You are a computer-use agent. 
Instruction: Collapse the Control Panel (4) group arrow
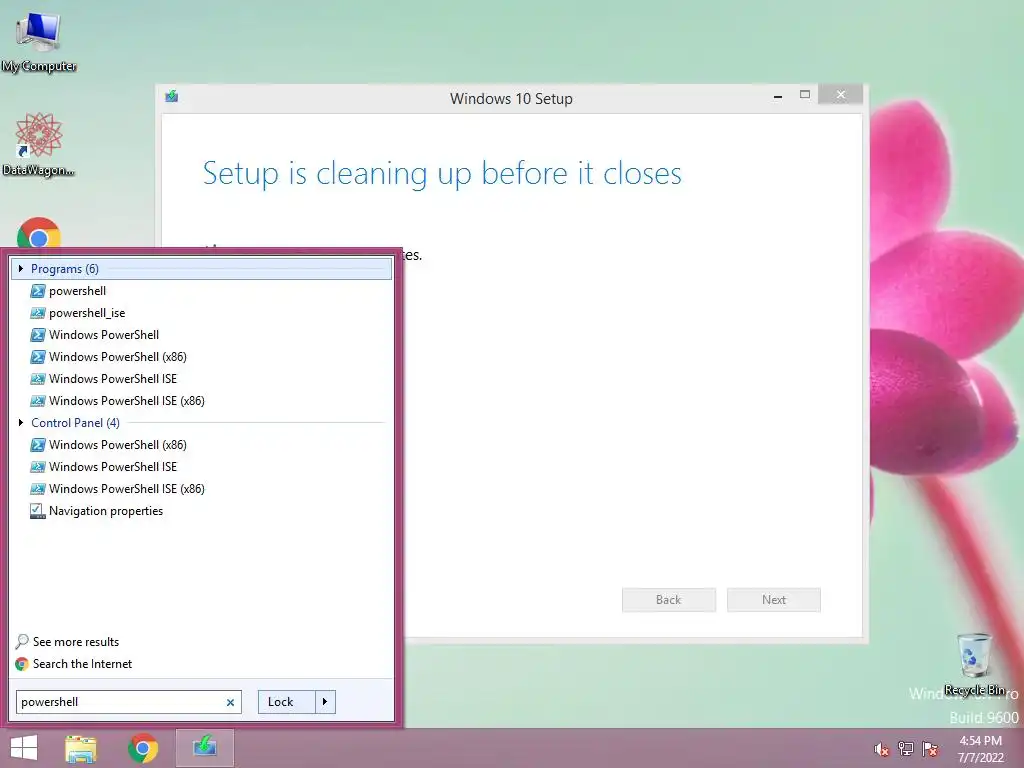21,423
